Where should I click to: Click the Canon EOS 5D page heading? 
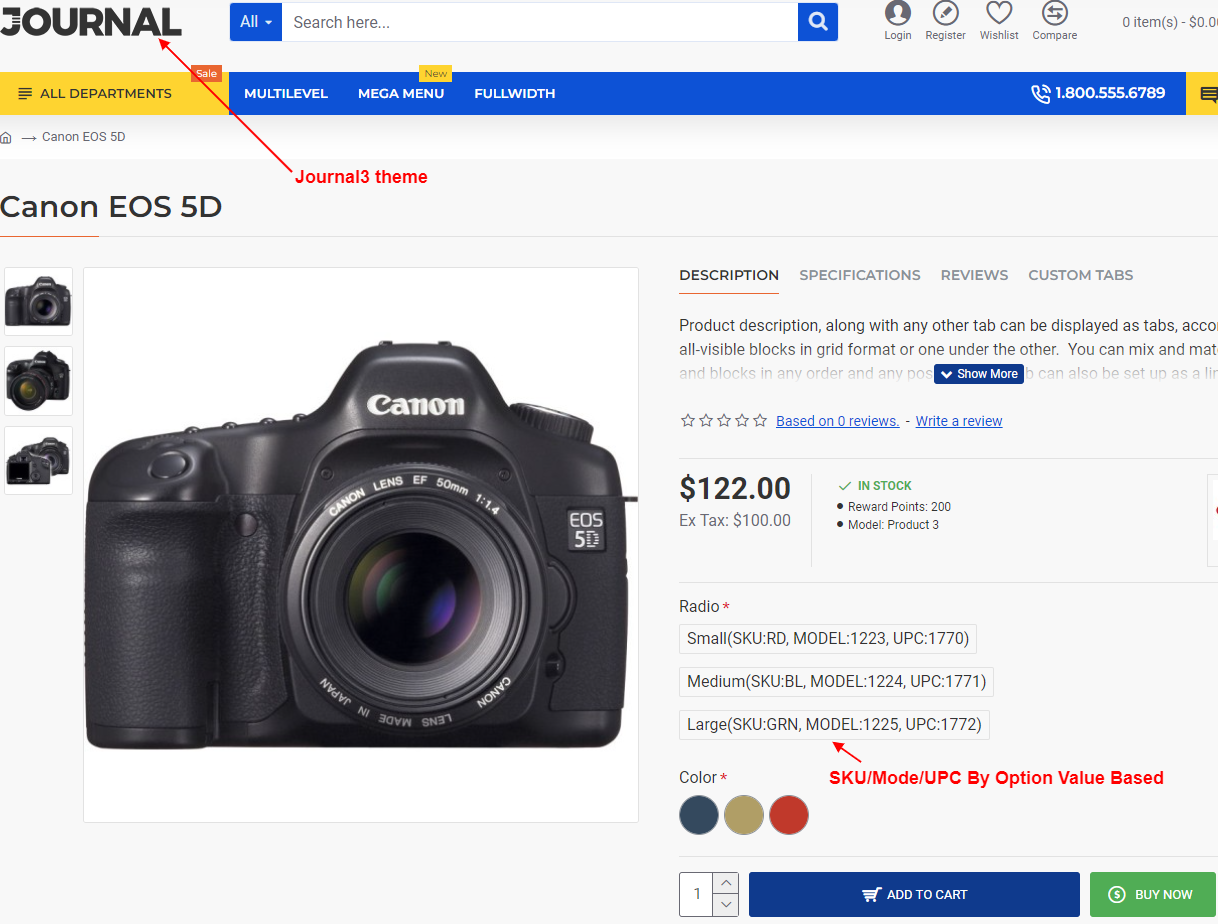pos(111,207)
